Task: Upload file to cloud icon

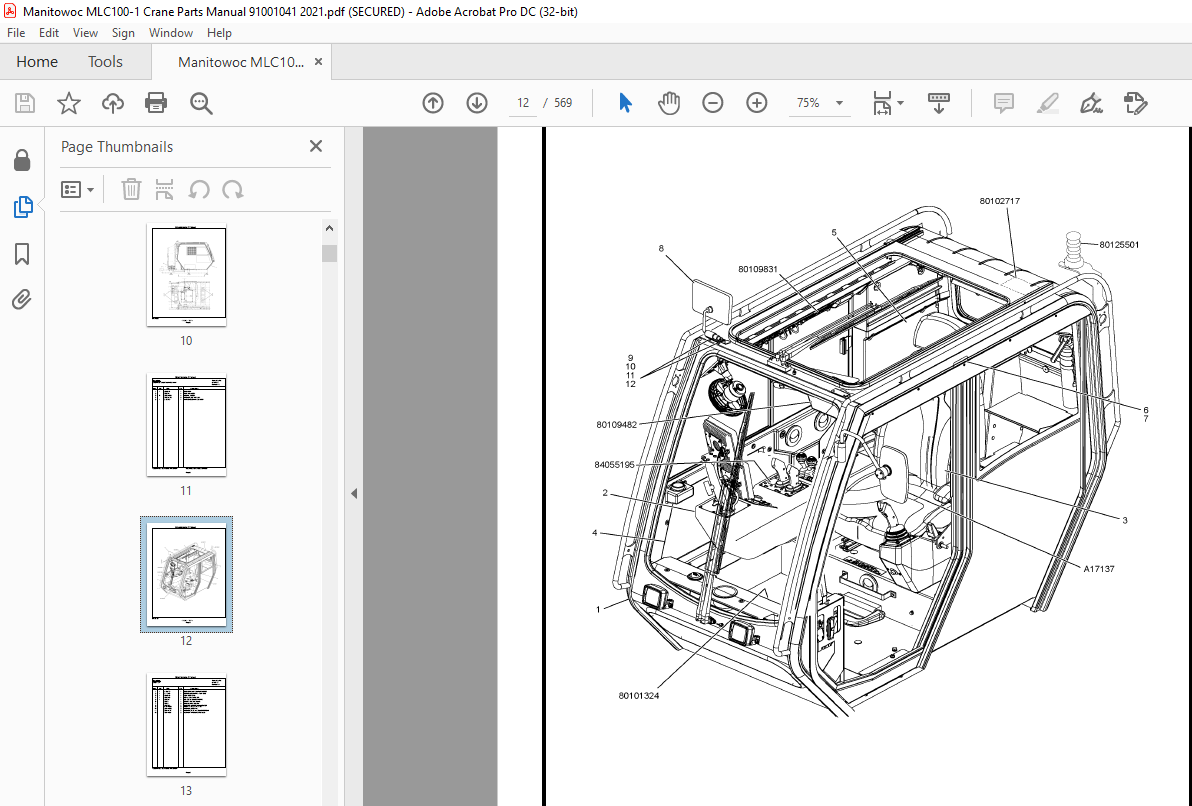Action: click(113, 103)
